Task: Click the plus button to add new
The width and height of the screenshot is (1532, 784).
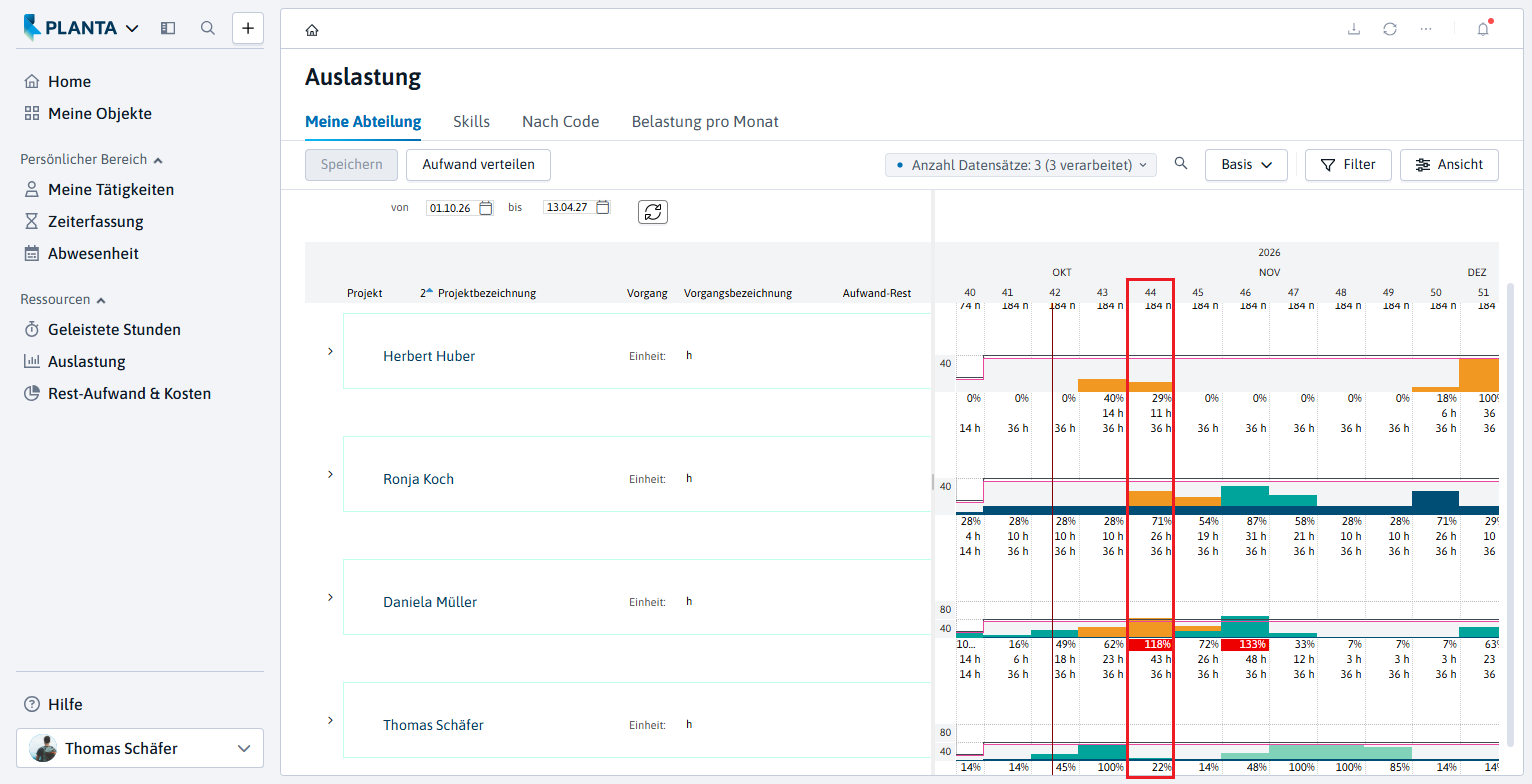Action: pyautogui.click(x=248, y=28)
